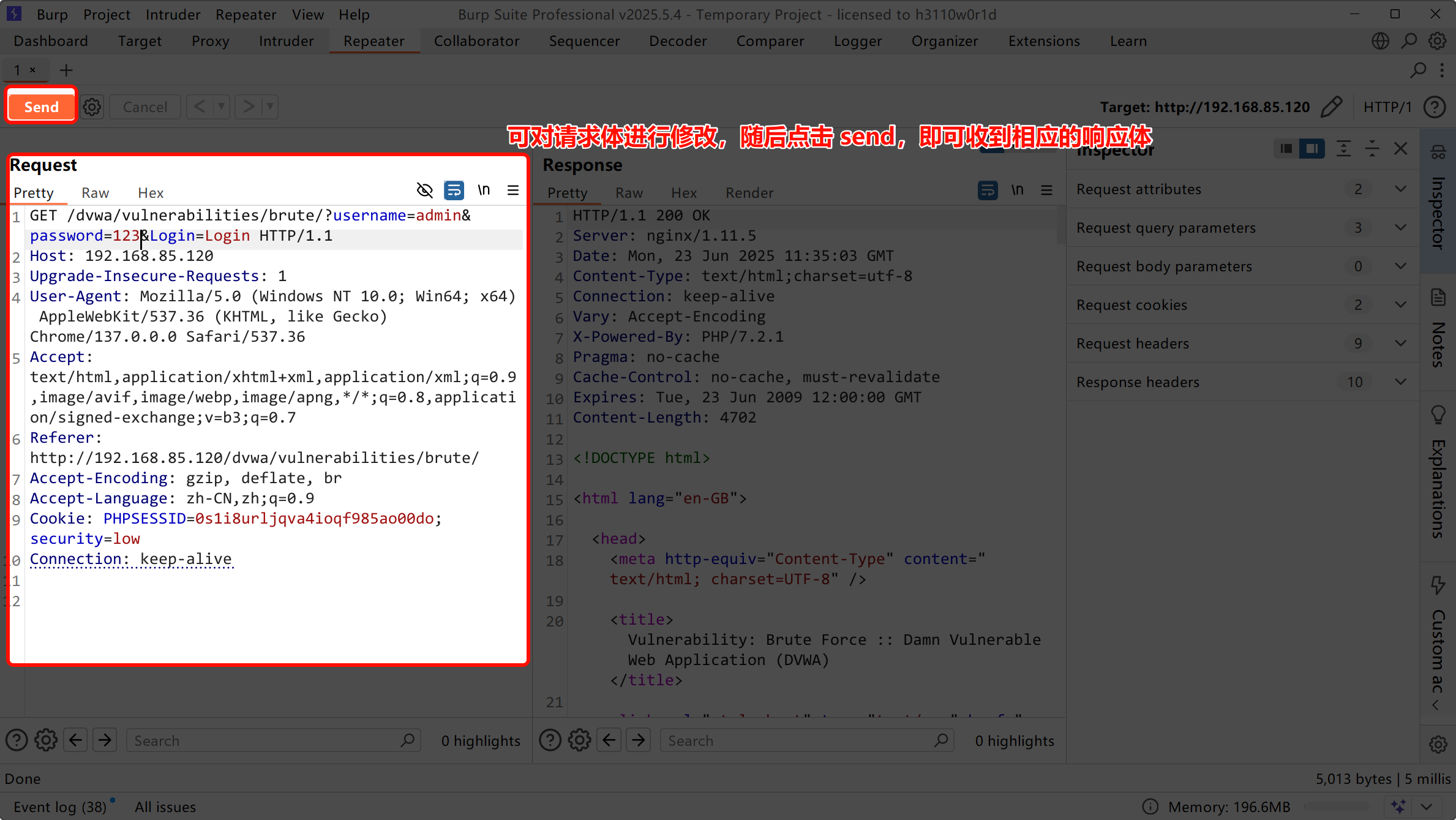Expand Response headers section
Screen dimensions: 1456x820
click(1400, 382)
